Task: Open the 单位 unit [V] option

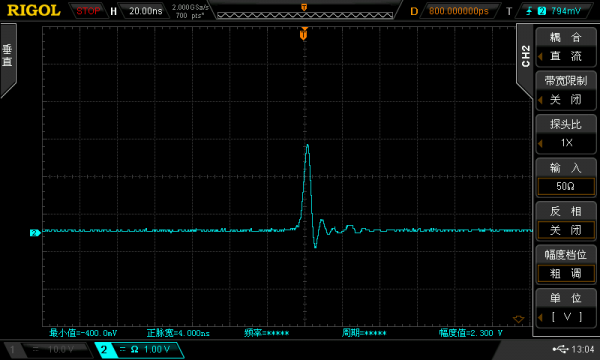Action: pyautogui.click(x=566, y=308)
